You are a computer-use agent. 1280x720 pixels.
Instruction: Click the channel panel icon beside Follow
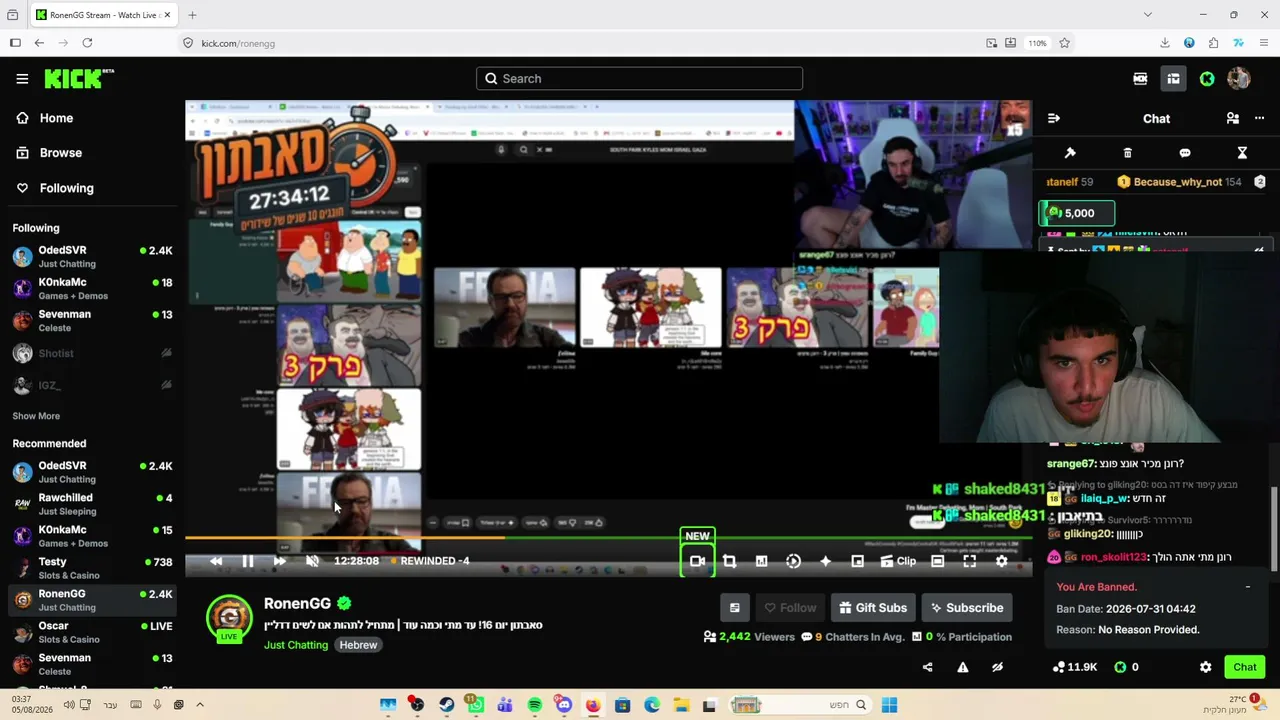(734, 608)
